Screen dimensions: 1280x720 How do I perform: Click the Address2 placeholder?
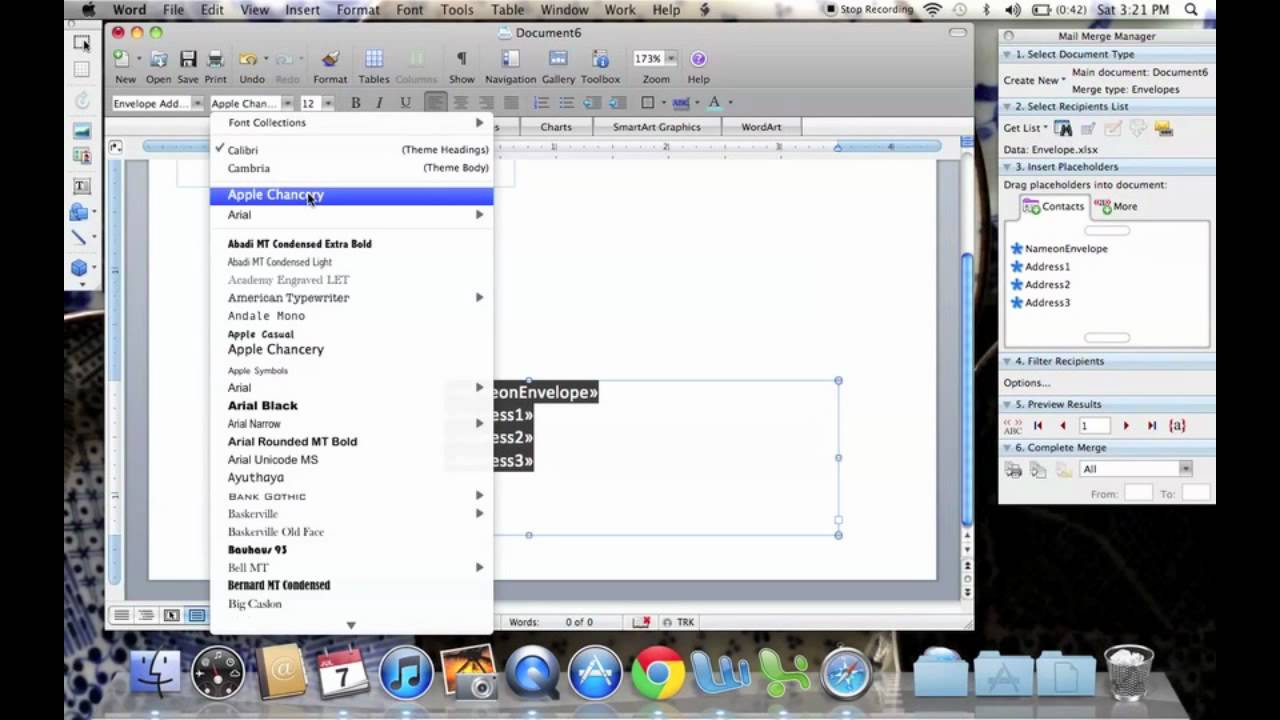pos(1040,284)
